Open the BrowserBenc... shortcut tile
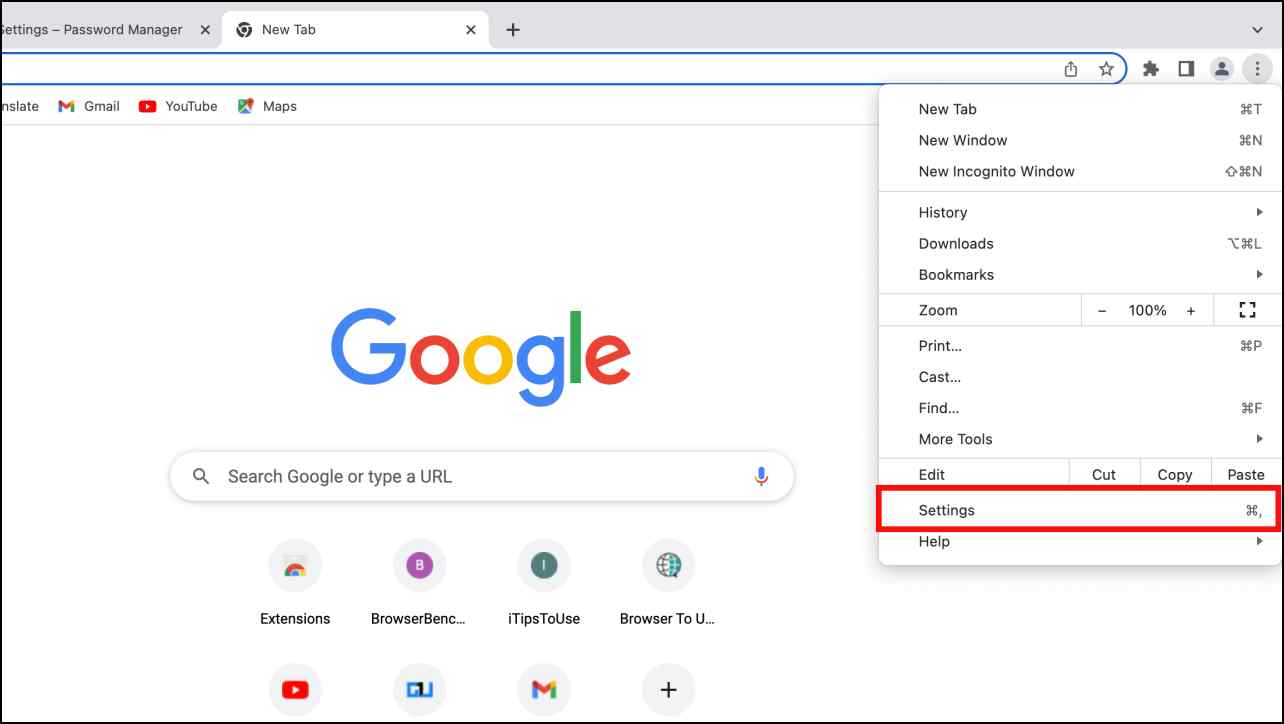1284x724 pixels. 419,582
